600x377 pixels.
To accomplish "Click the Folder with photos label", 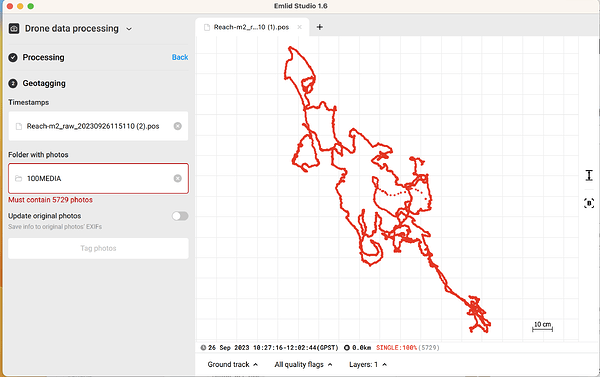I will tap(38, 155).
